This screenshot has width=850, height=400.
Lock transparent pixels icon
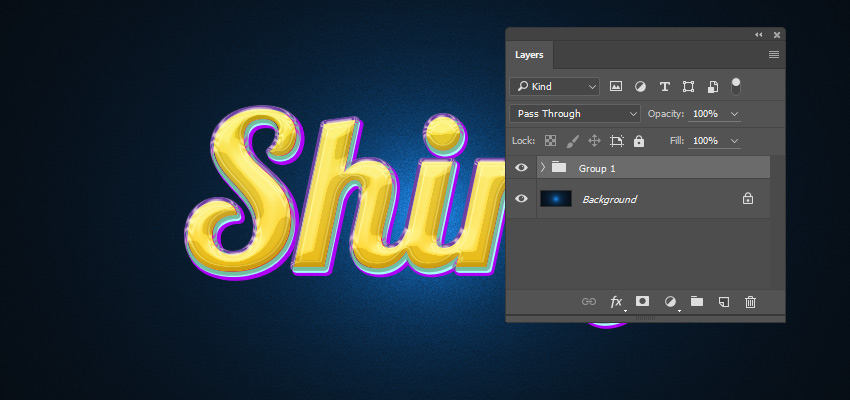click(x=550, y=141)
